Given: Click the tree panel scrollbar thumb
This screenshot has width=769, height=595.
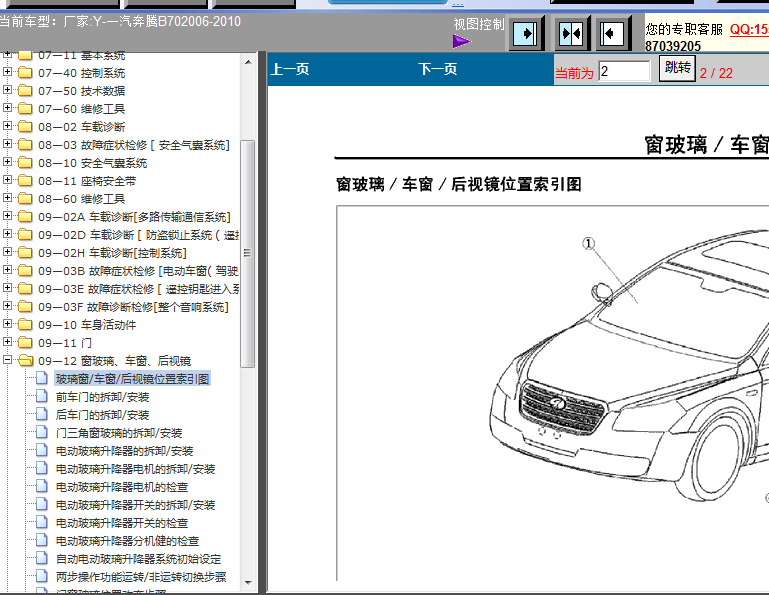Looking at the screenshot, I should click(x=248, y=253).
